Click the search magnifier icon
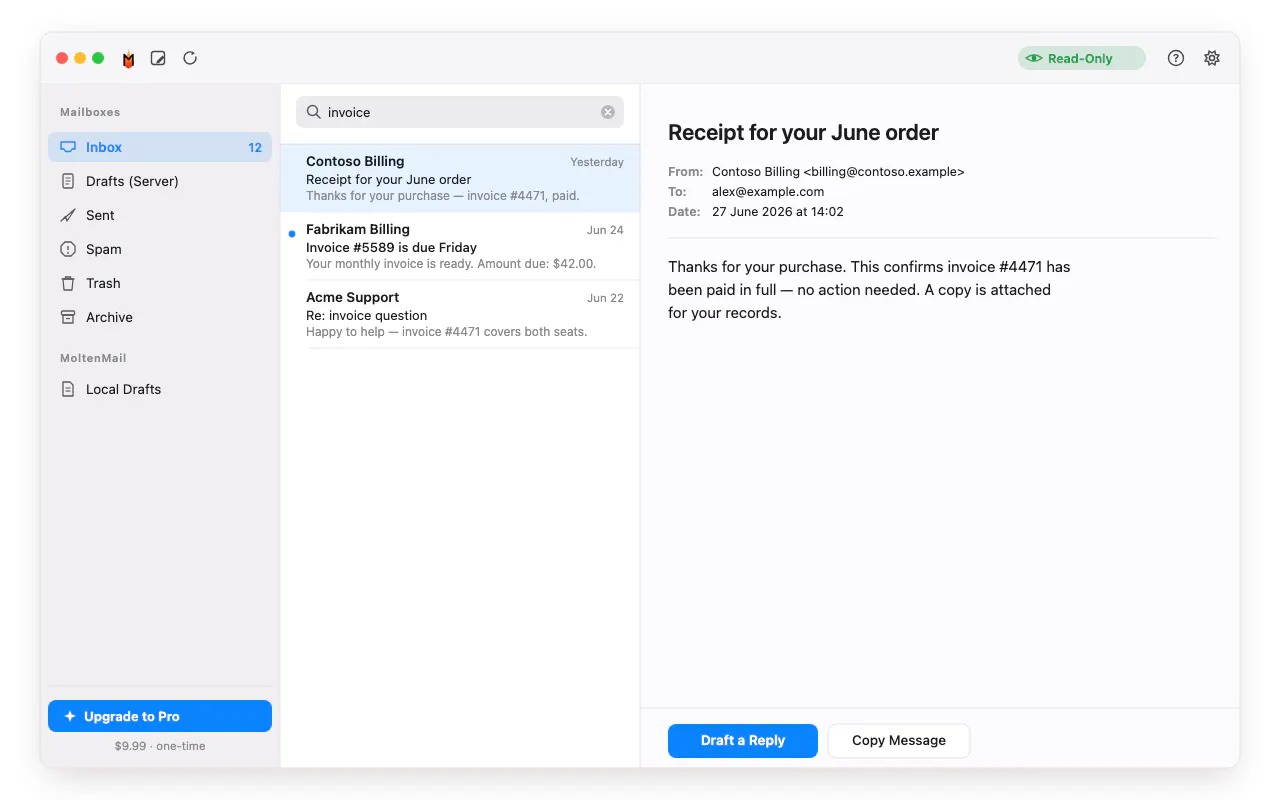This screenshot has height=800, width=1280. click(x=313, y=112)
